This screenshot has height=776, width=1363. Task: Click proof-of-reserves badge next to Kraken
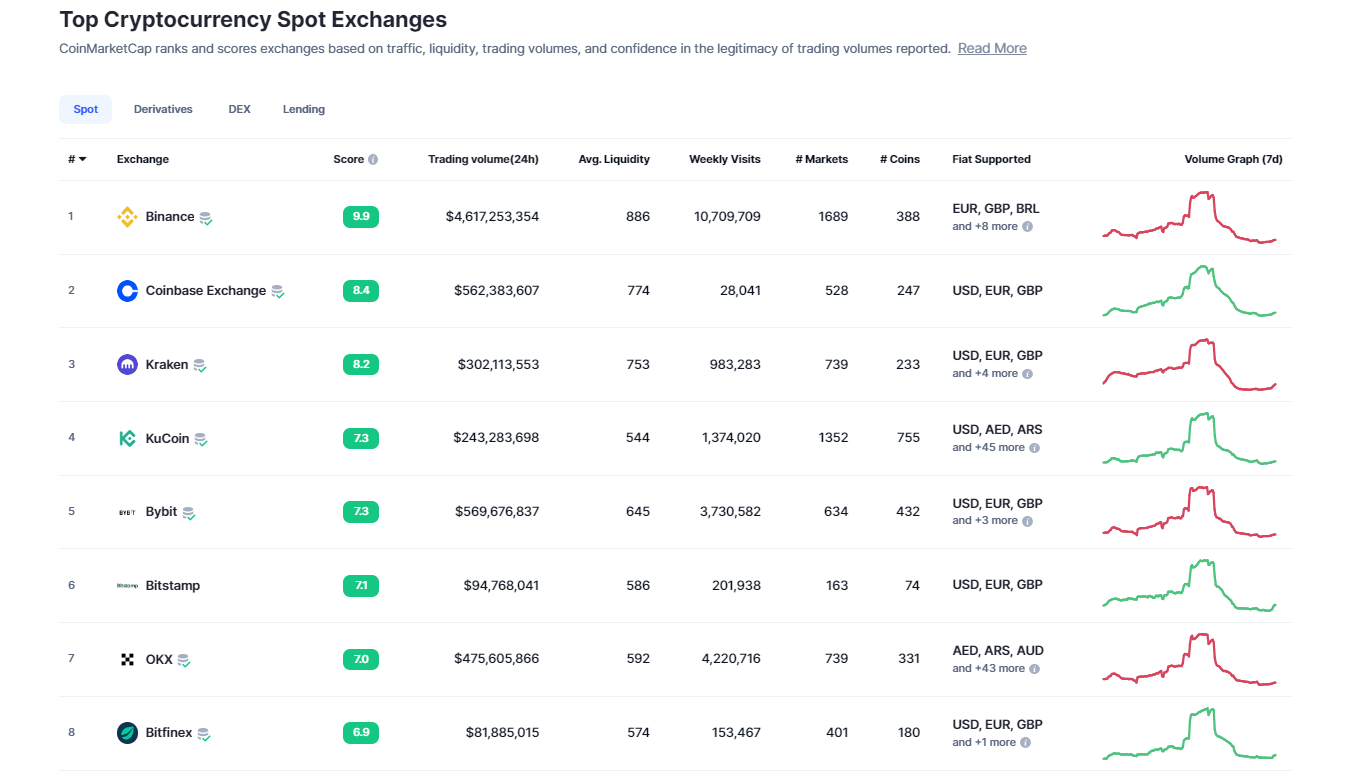coord(200,366)
